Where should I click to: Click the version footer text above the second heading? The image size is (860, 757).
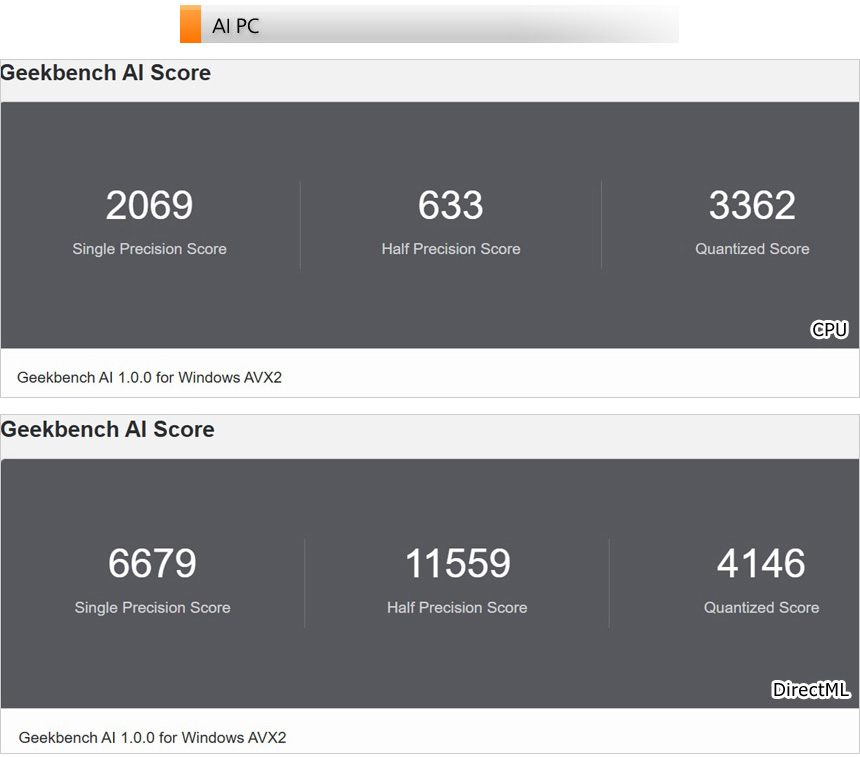149,378
